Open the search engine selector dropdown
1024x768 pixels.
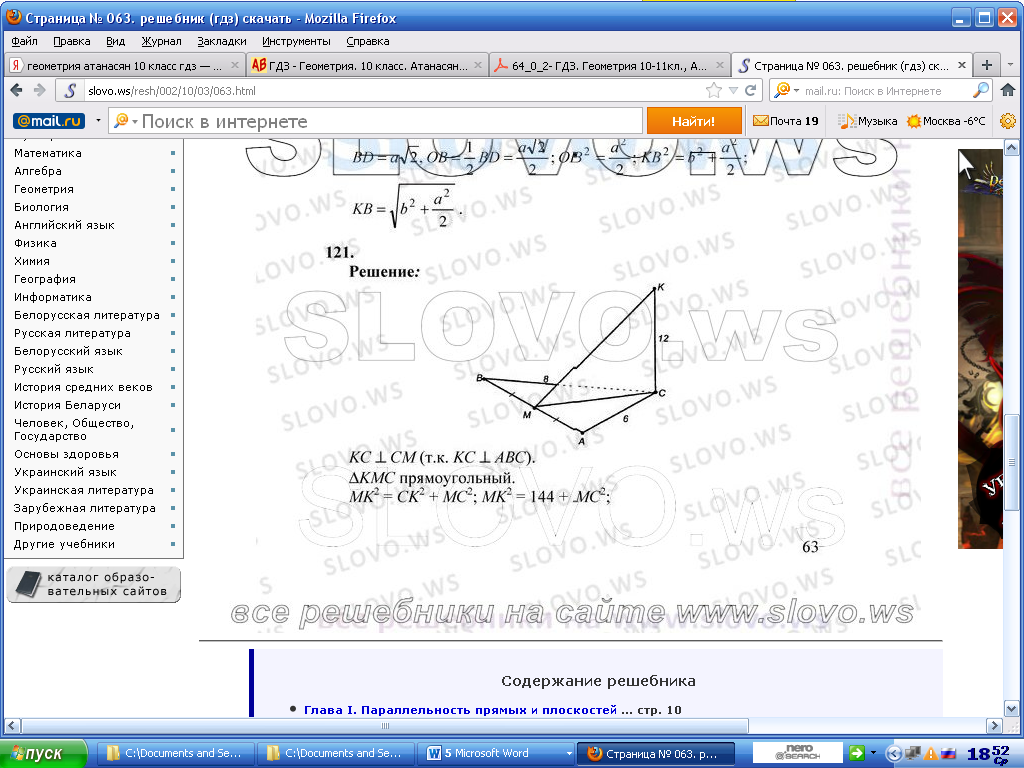(786, 90)
